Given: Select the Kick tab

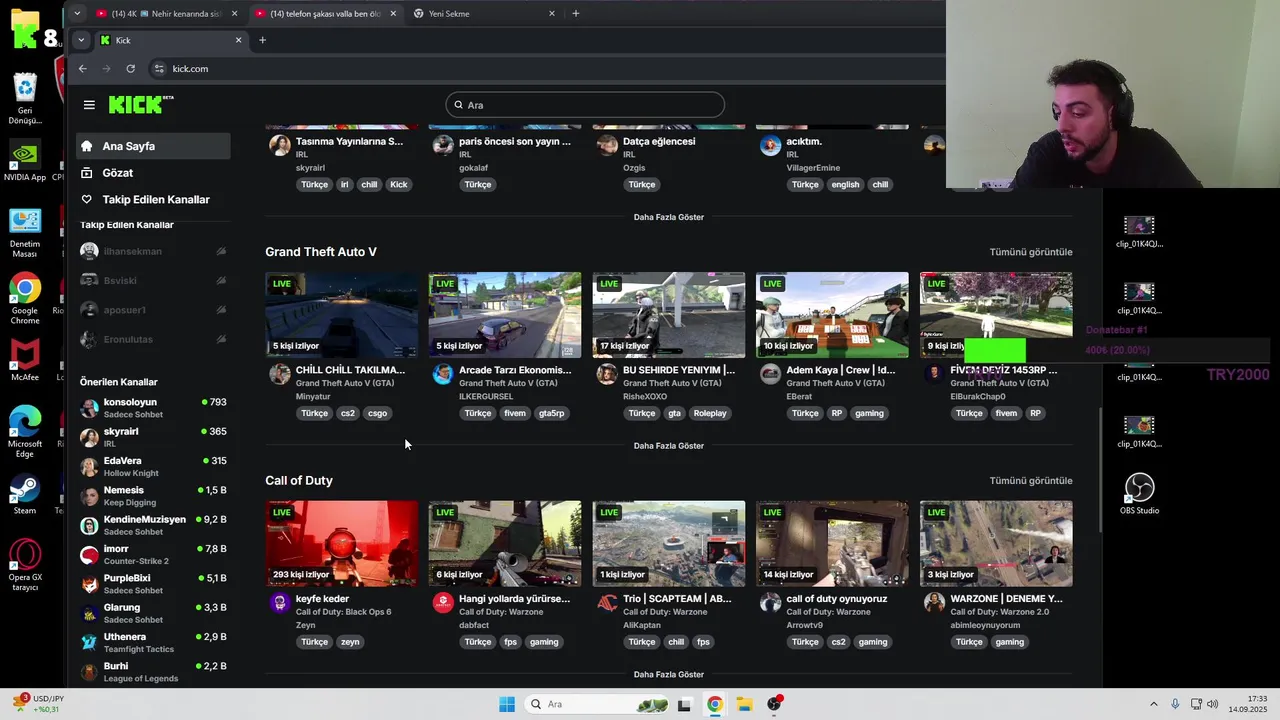Looking at the screenshot, I should point(170,40).
